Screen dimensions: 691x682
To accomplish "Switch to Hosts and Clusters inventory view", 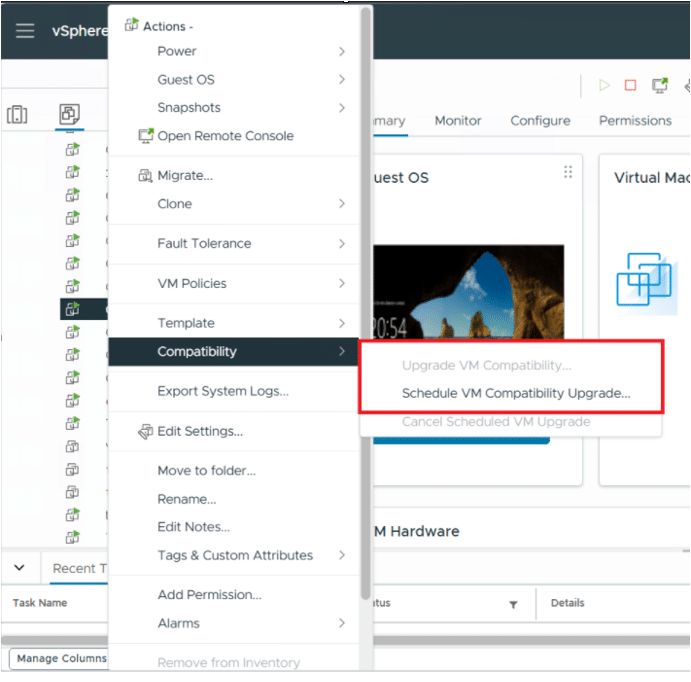I will (x=18, y=115).
